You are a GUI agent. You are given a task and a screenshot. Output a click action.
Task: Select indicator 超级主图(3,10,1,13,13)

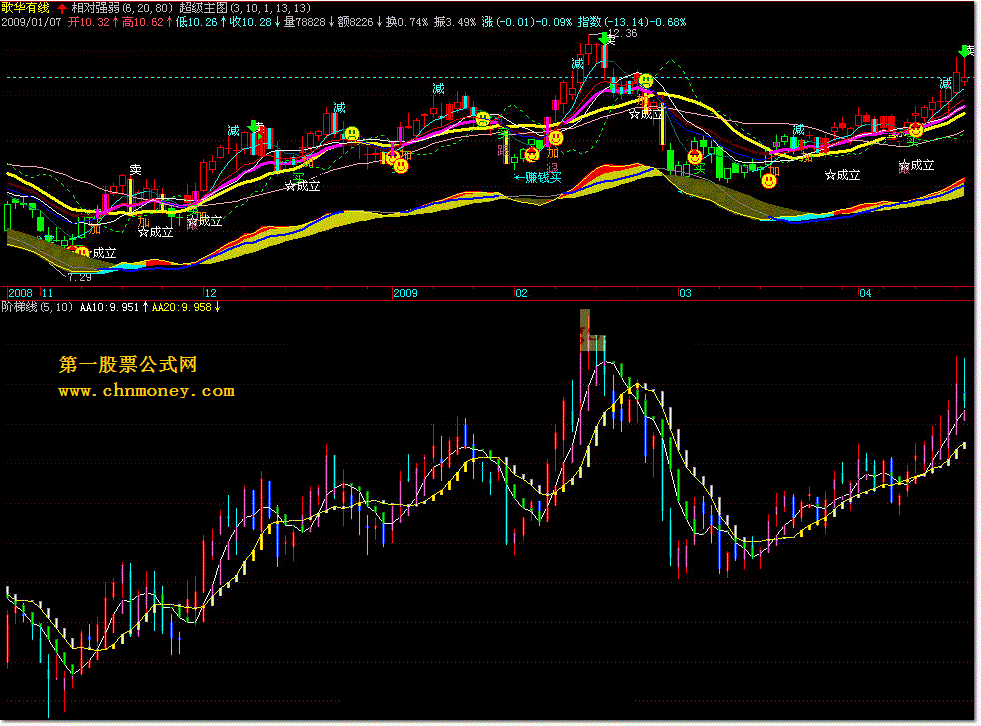[245, 8]
